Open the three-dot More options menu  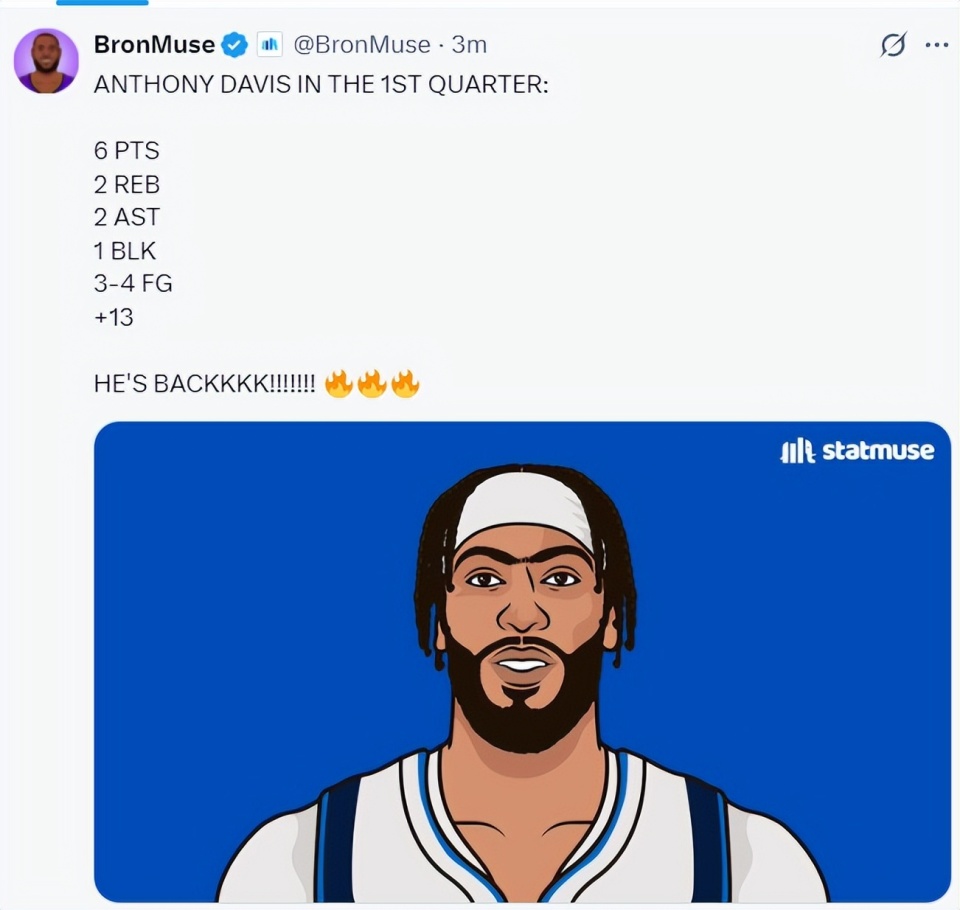pyautogui.click(x=937, y=45)
